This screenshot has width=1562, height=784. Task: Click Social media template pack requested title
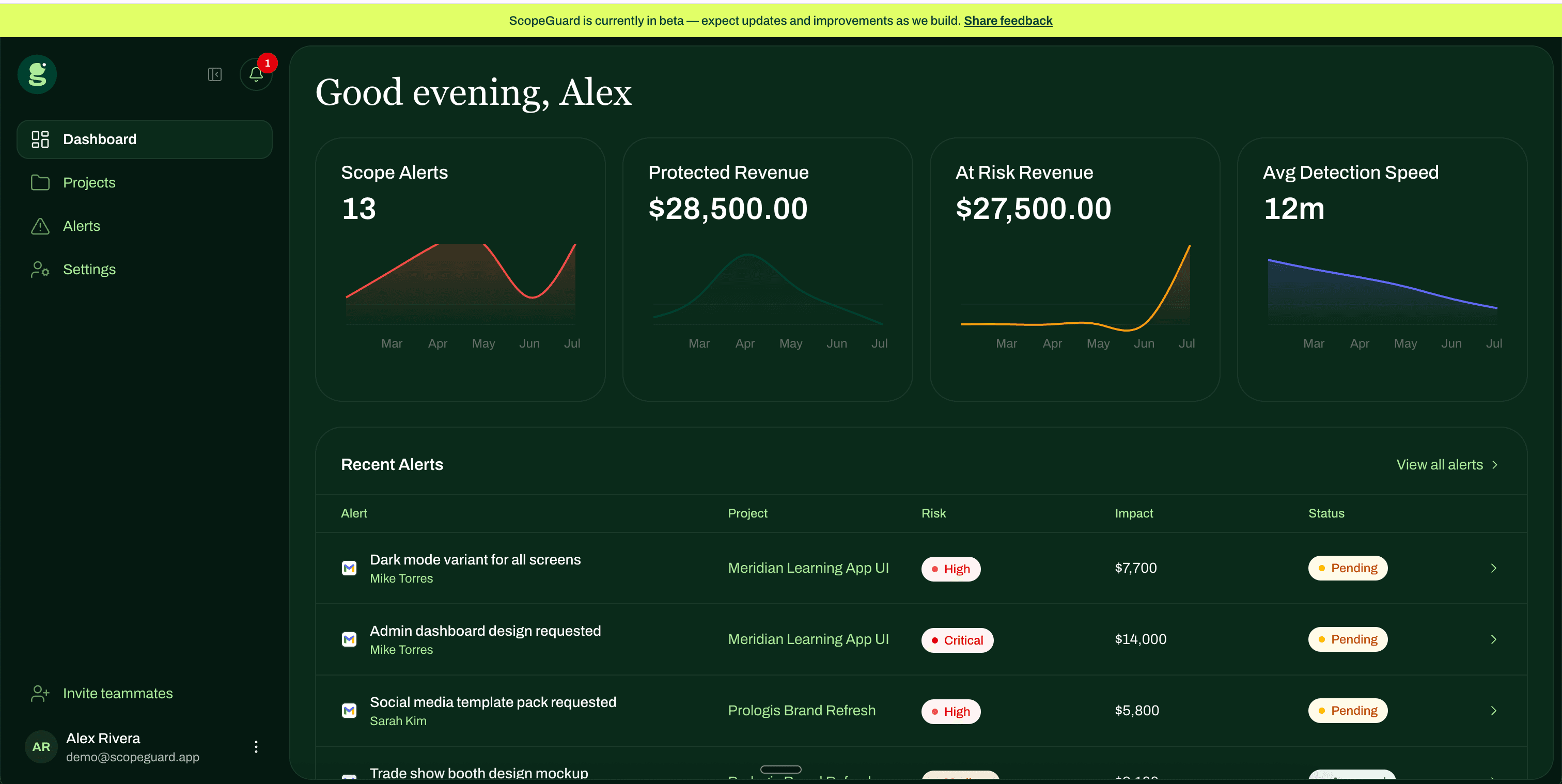pos(493,702)
